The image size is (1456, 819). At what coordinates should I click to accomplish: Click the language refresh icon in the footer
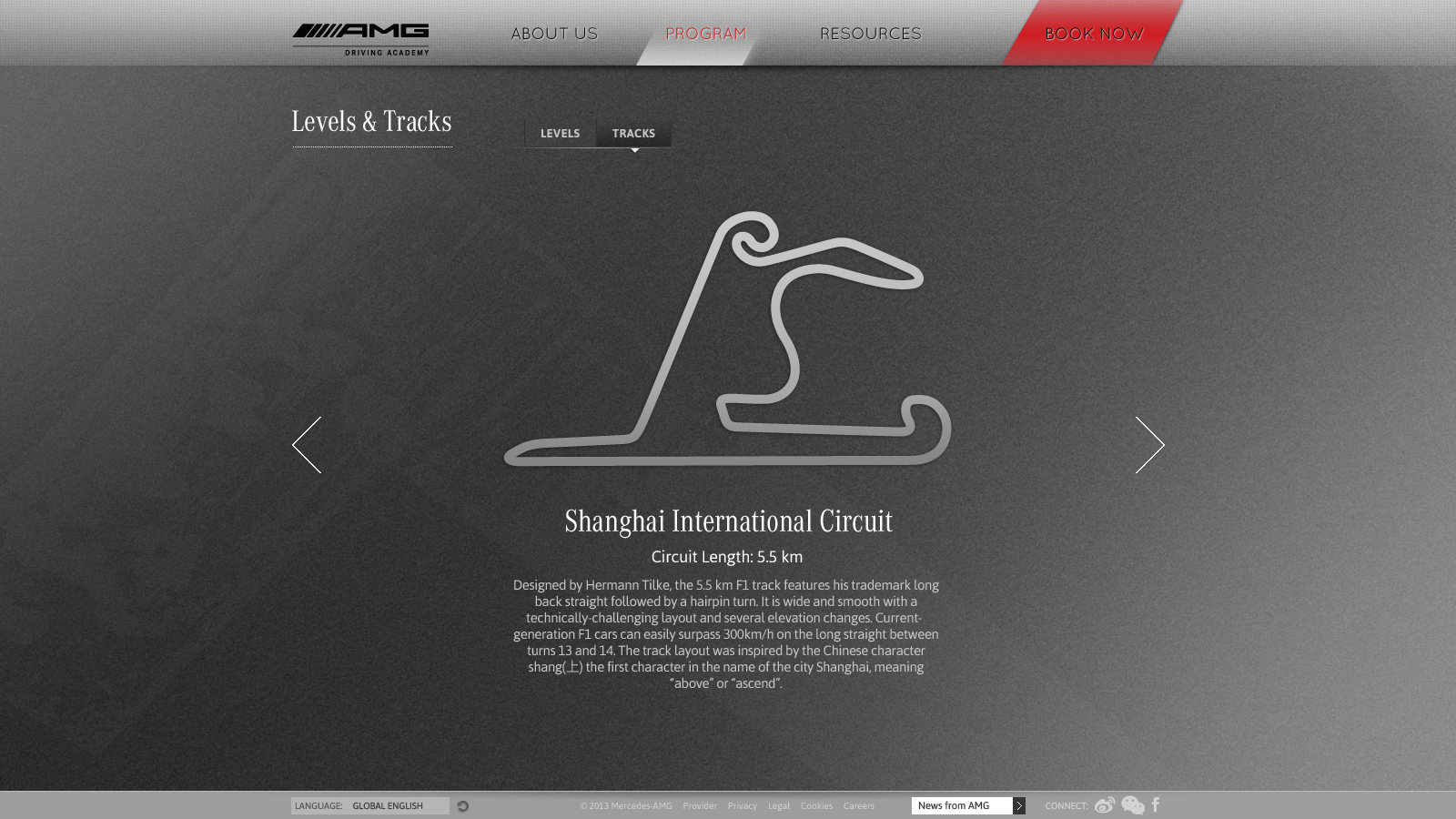[x=463, y=806]
